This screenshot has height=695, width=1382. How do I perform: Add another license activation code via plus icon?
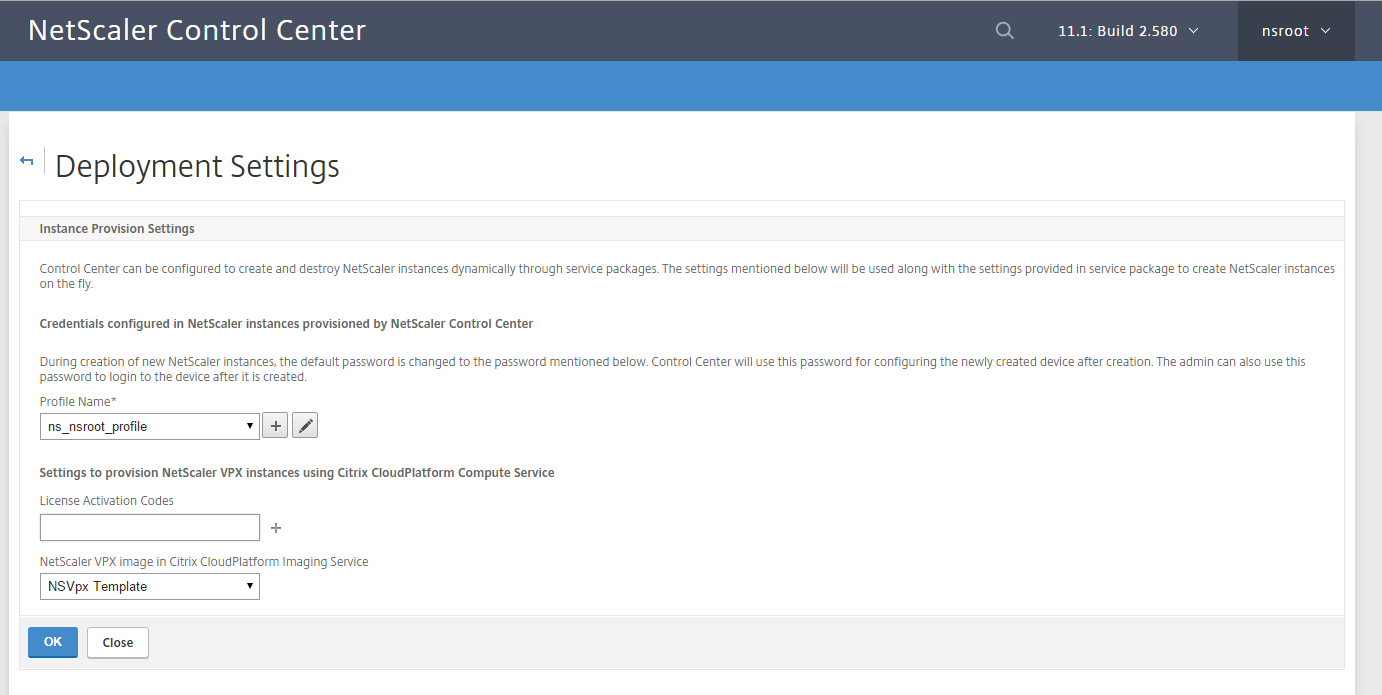(x=276, y=528)
